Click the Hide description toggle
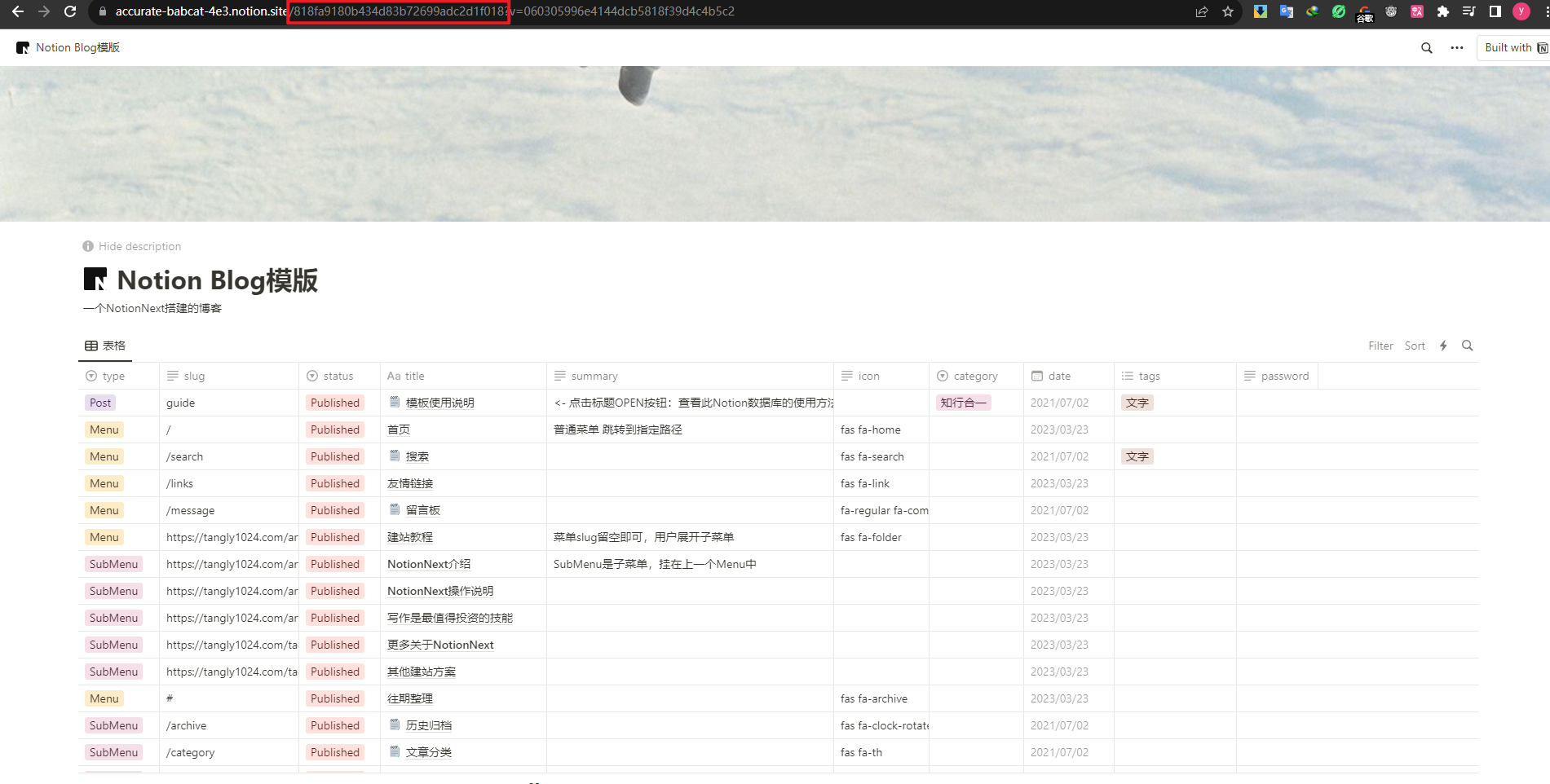Screen dimensions: 1550x784 (132, 246)
